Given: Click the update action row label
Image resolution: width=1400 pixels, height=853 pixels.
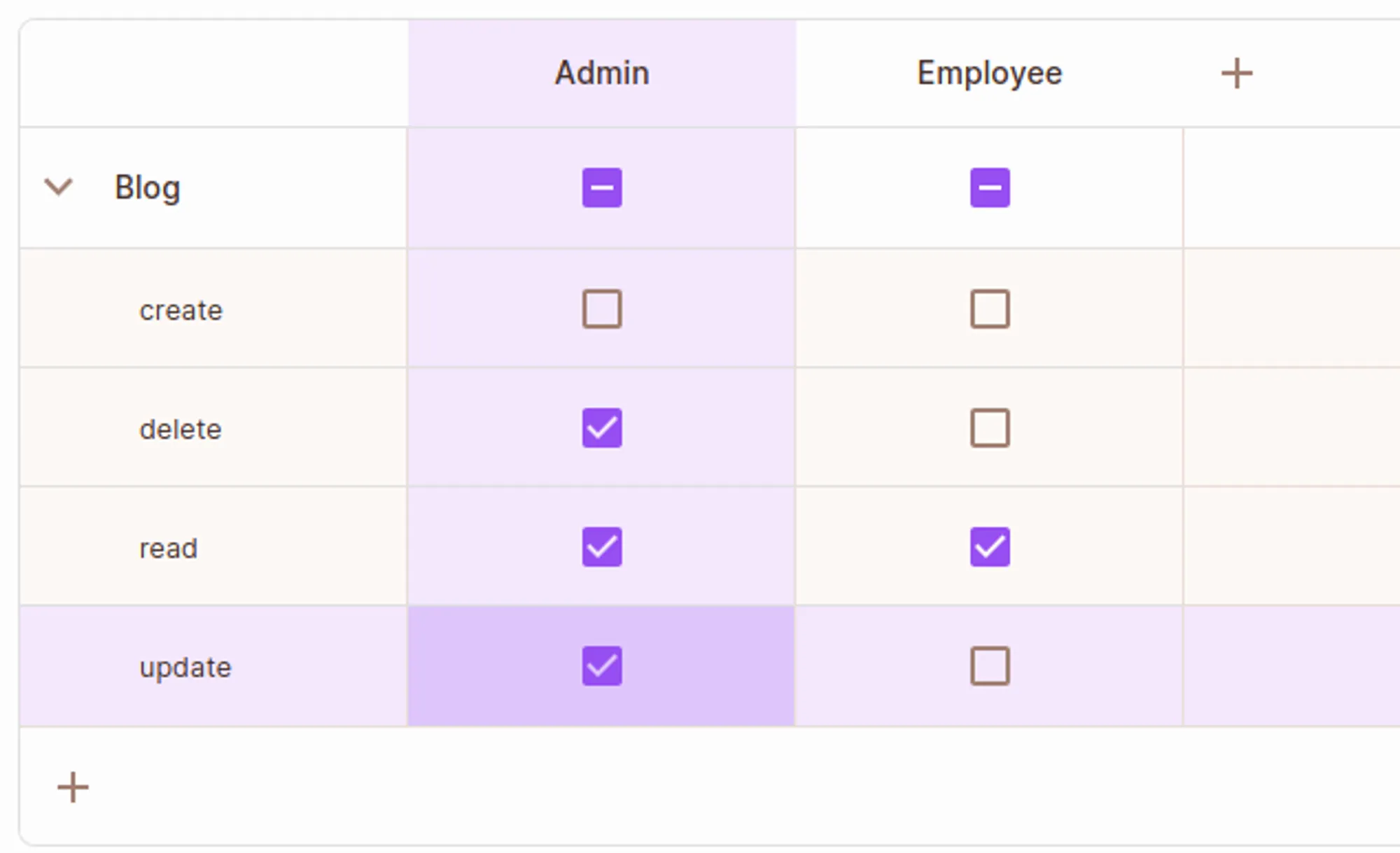Looking at the screenshot, I should pyautogui.click(x=185, y=667).
